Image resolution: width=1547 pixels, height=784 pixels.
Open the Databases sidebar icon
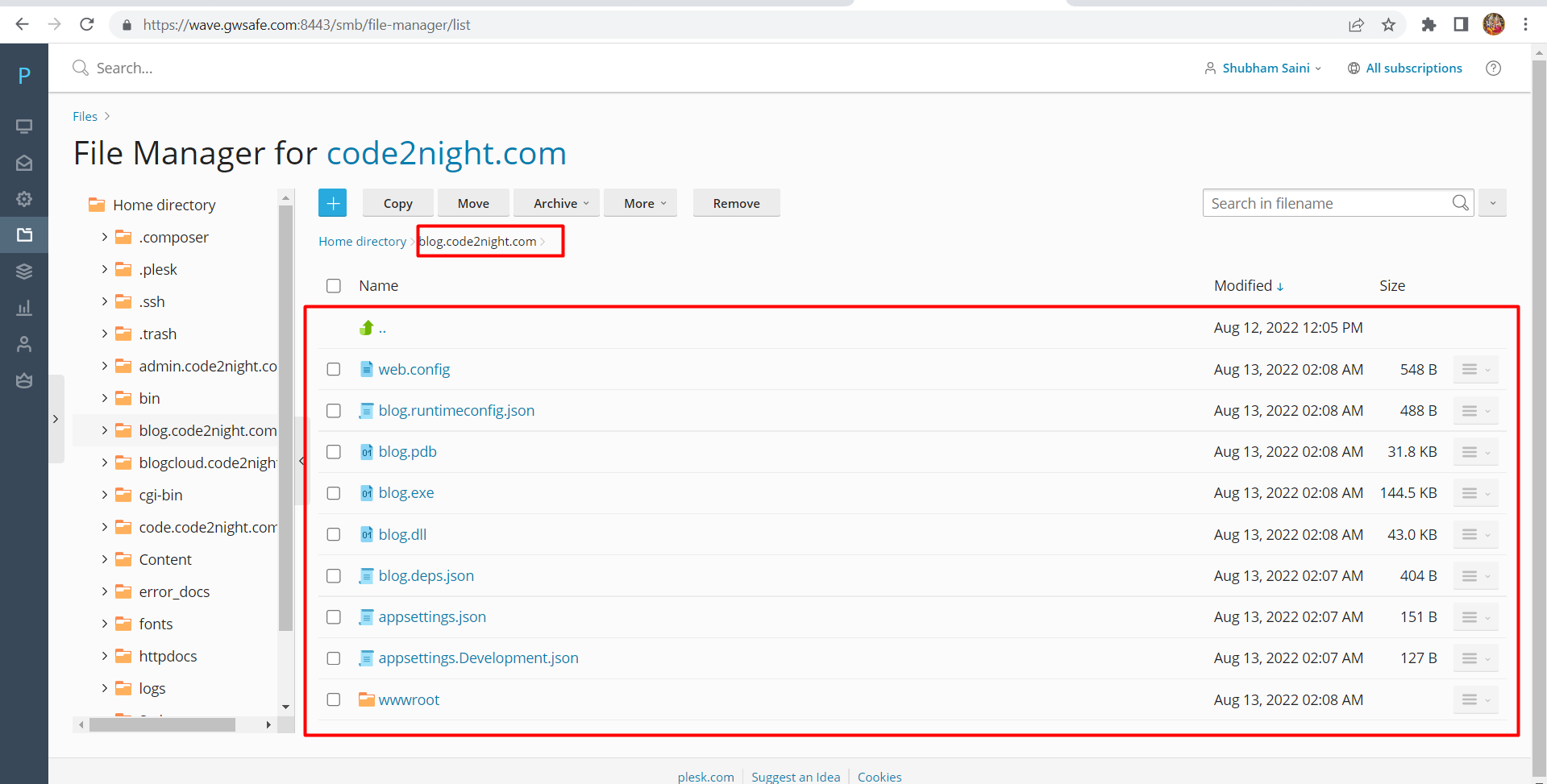pyautogui.click(x=24, y=272)
